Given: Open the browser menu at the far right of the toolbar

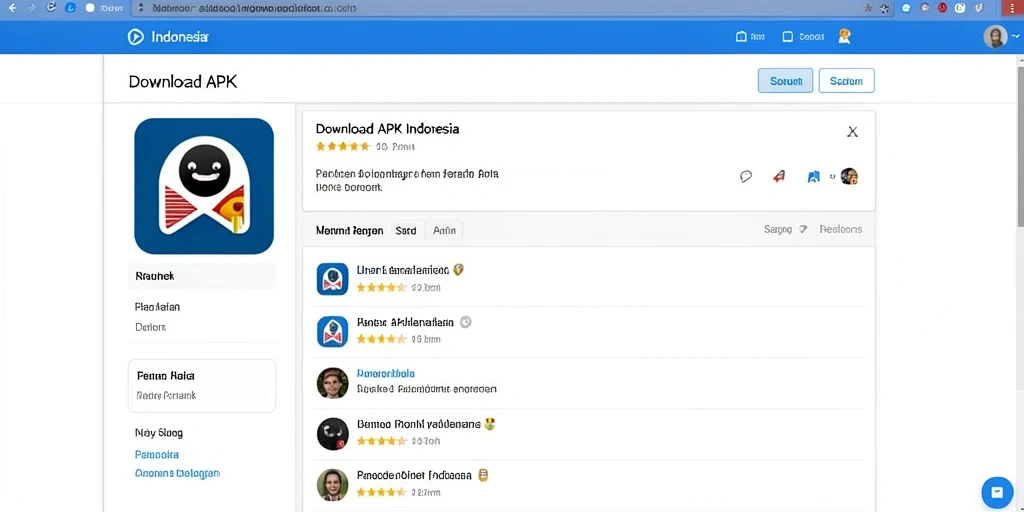Looking at the screenshot, I should coord(1014,8).
